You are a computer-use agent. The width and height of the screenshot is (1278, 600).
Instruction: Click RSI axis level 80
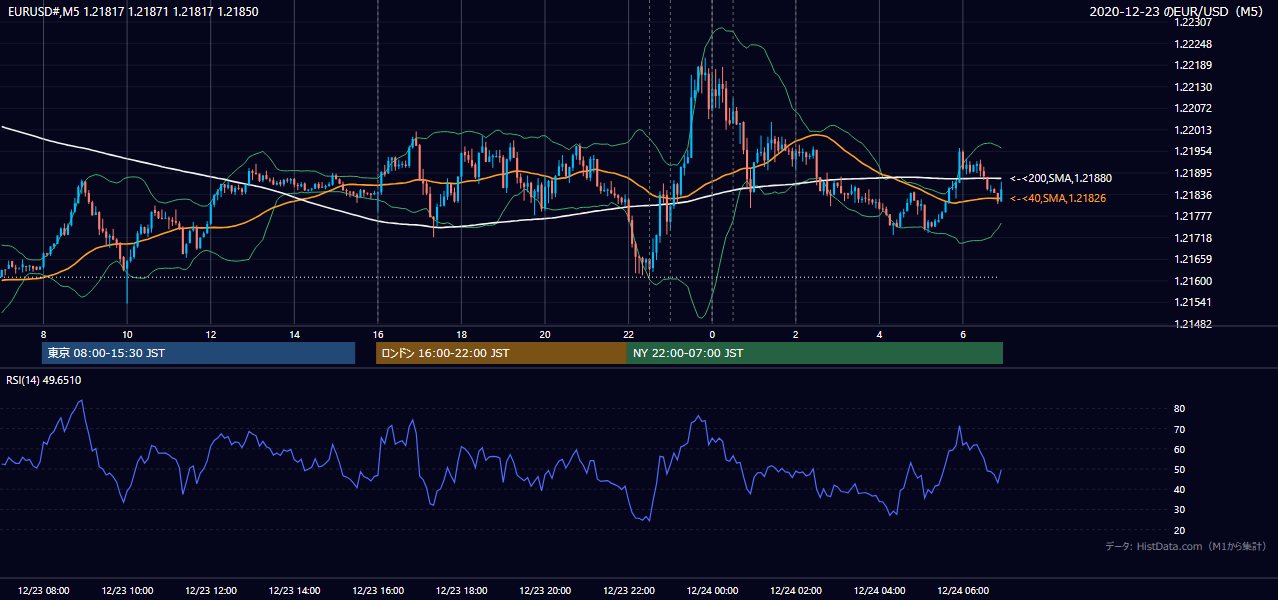(x=1179, y=409)
